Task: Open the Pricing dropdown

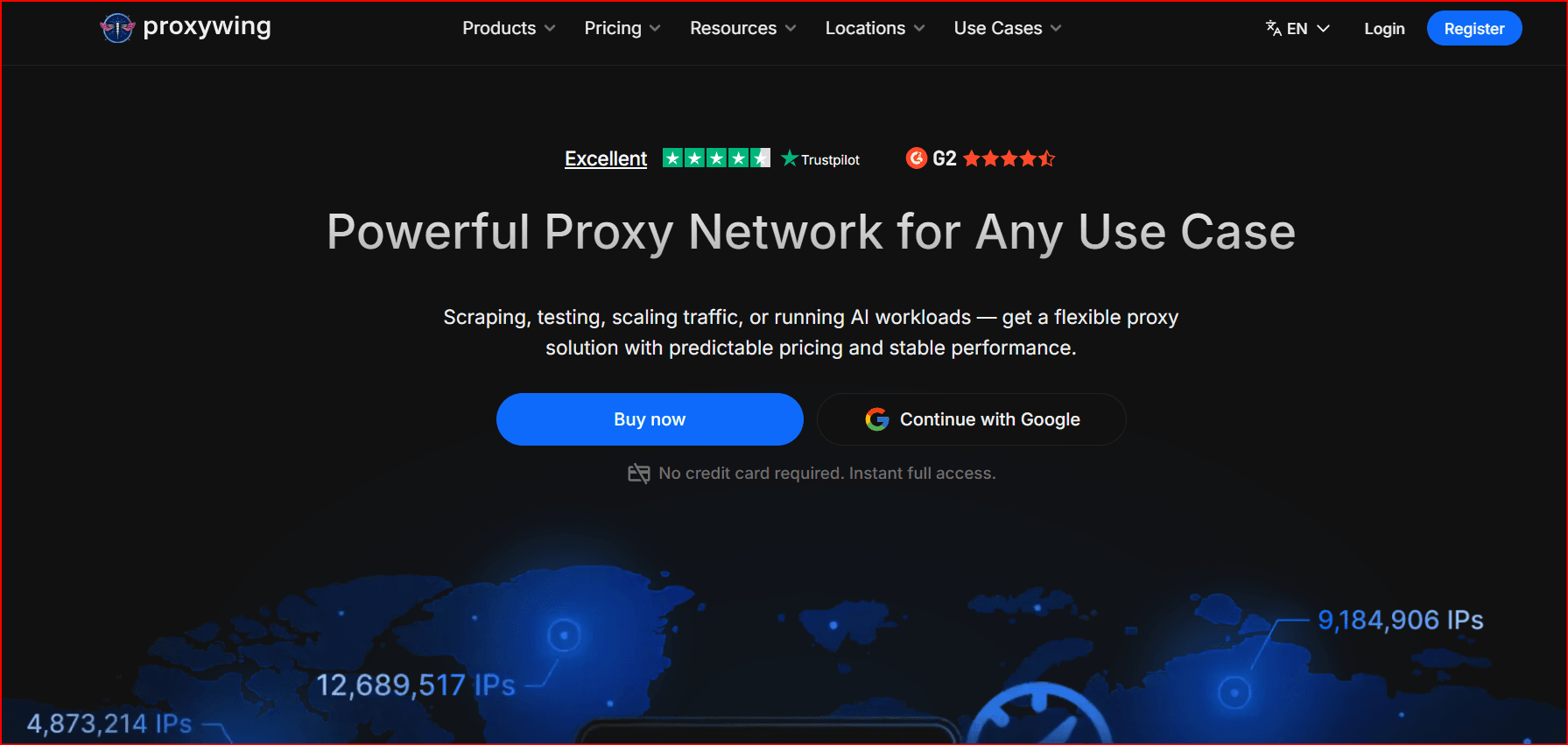Action: (622, 28)
